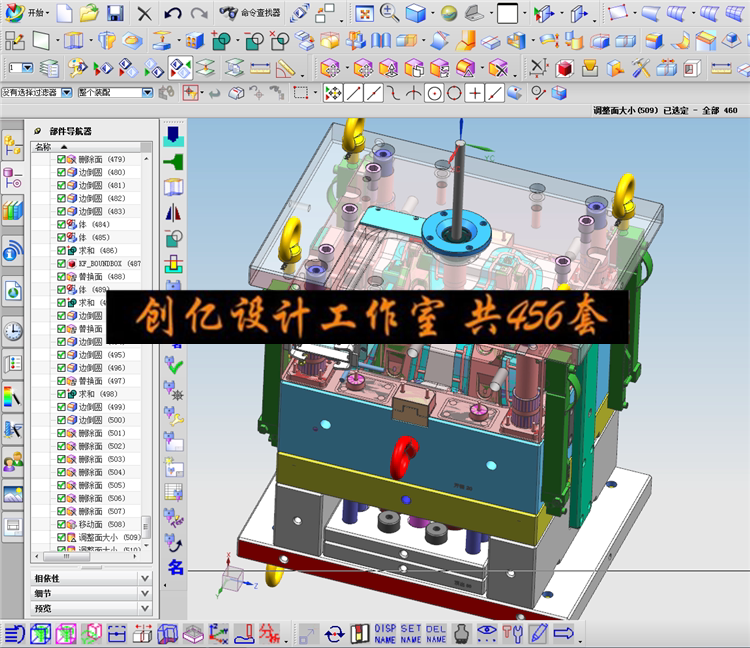Expand the 相依性 panel section
Image resolution: width=750 pixels, height=648 pixels.
(x=91, y=578)
